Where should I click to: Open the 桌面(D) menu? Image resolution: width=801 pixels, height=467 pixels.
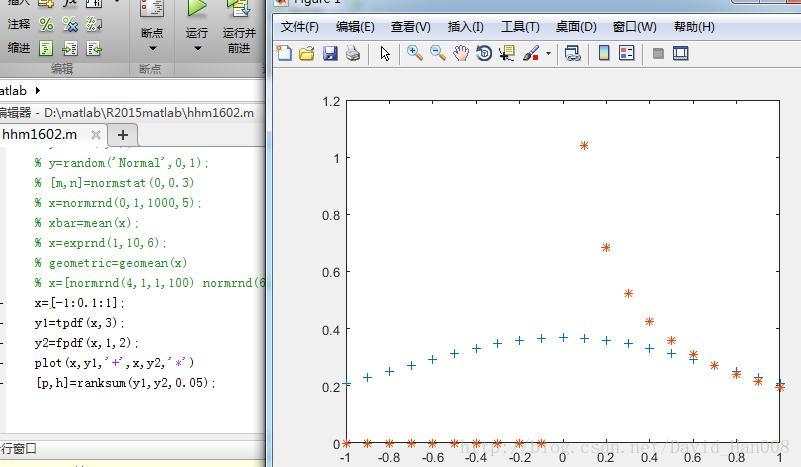576,27
